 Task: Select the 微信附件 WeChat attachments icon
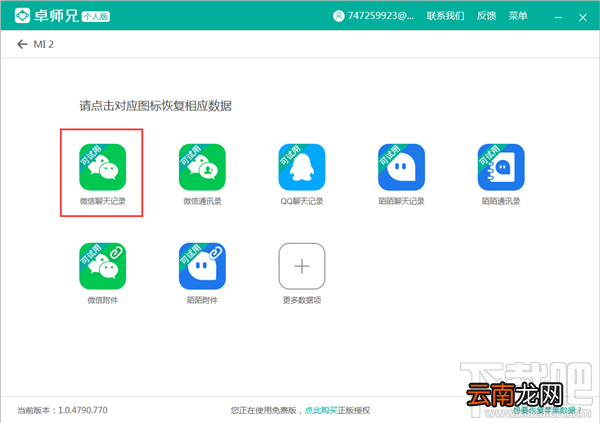(103, 266)
